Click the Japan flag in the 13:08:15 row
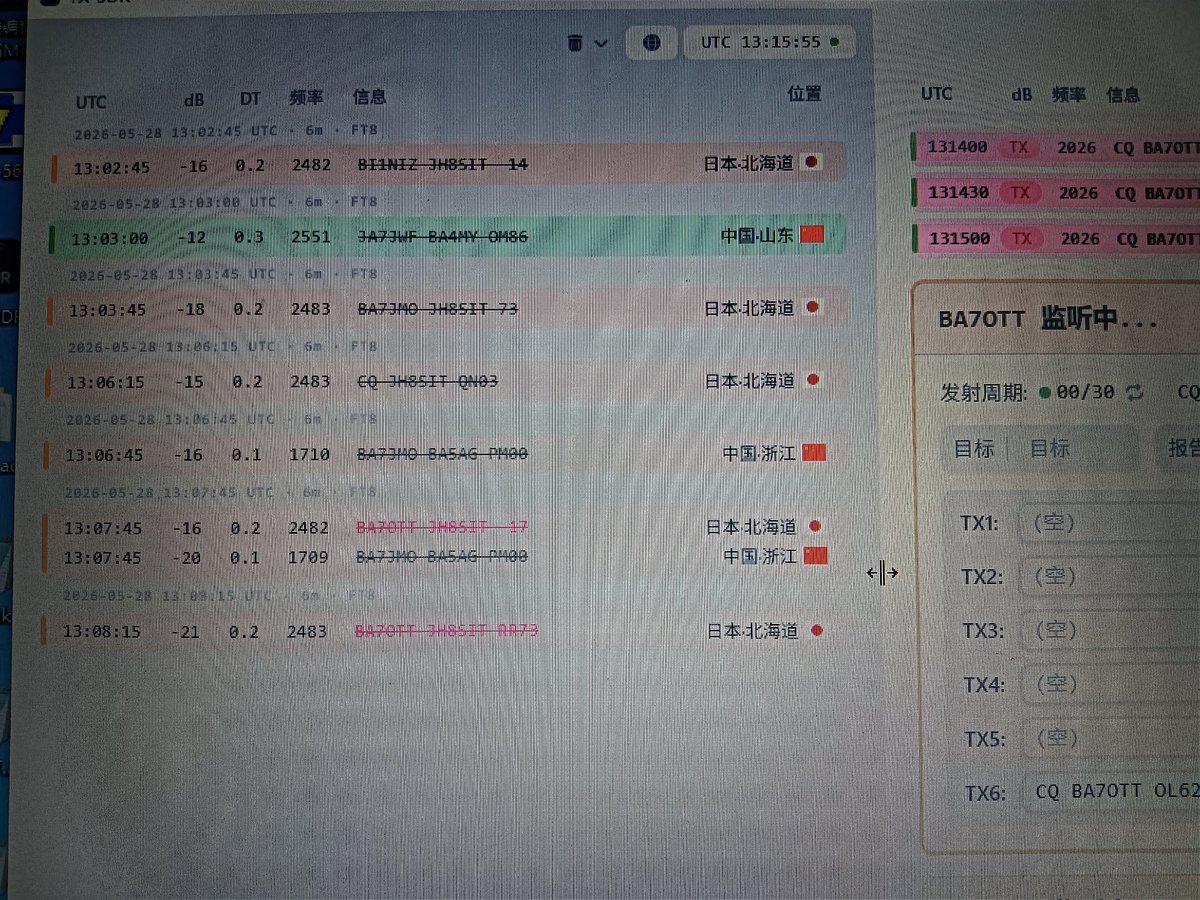Screen dimensions: 1200x900 click(x=816, y=630)
